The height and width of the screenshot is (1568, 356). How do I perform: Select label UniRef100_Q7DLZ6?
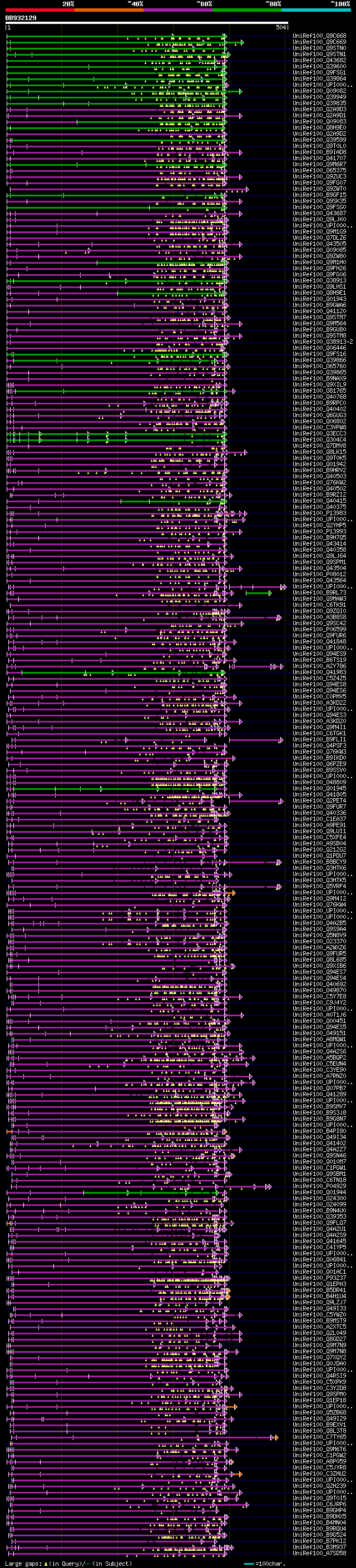point(319,238)
